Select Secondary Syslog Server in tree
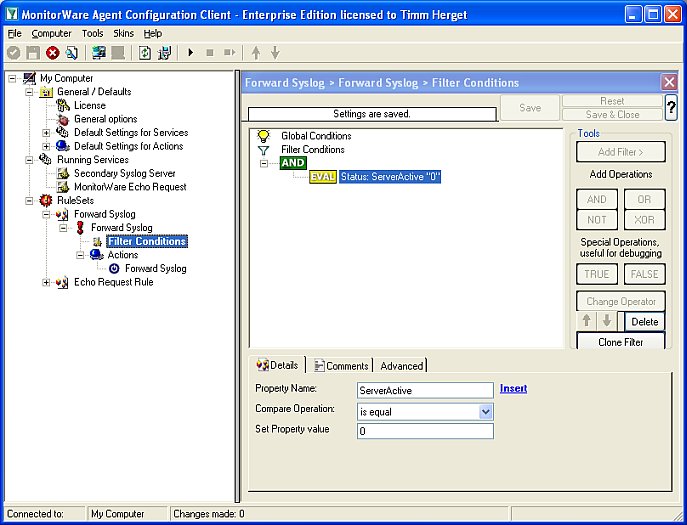This screenshot has height=525, width=687. coord(124,174)
